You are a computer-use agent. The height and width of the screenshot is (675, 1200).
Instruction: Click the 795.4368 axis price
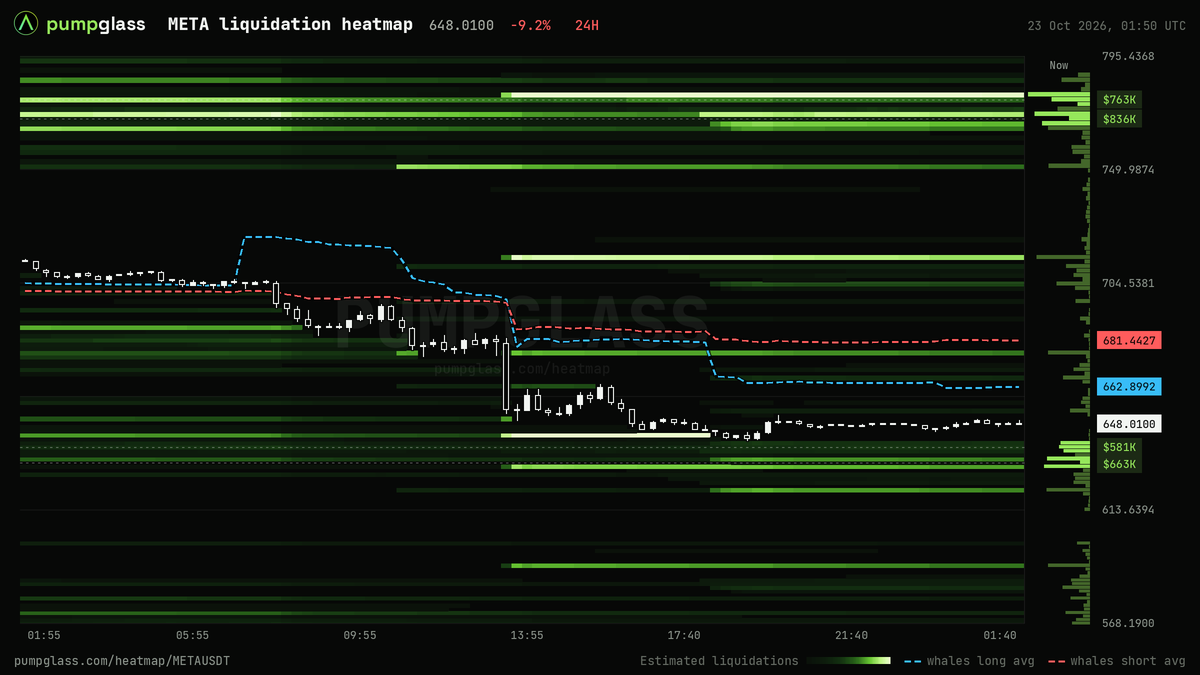pos(1128,56)
